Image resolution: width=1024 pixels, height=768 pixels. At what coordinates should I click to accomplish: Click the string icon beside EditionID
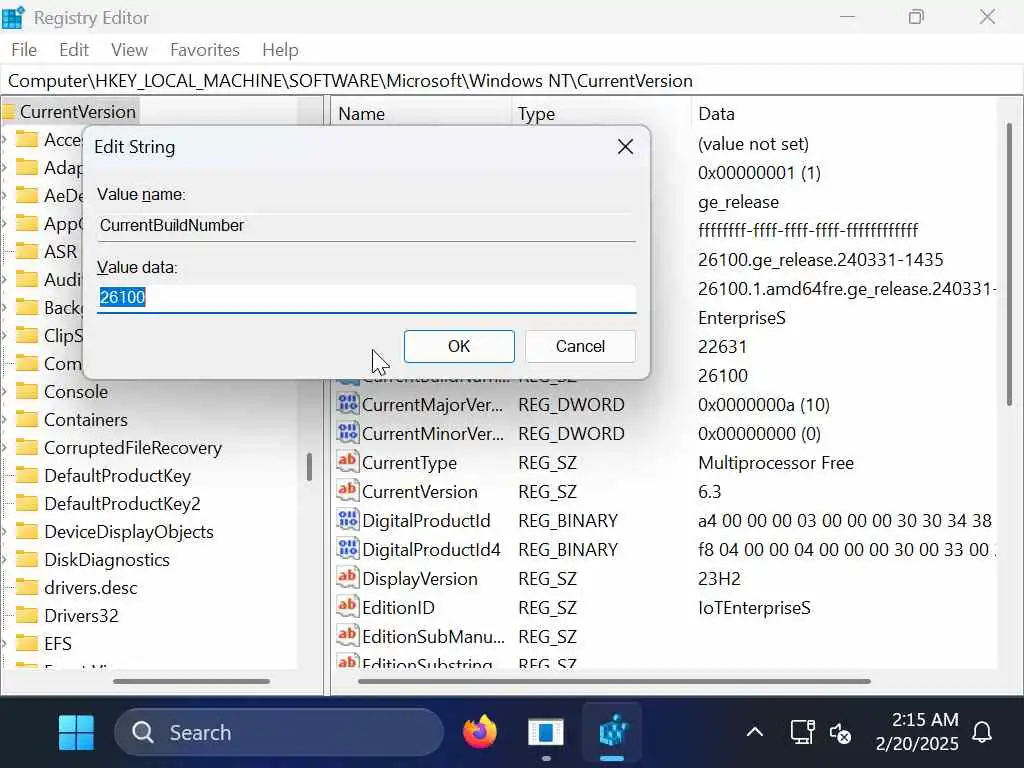coord(347,607)
